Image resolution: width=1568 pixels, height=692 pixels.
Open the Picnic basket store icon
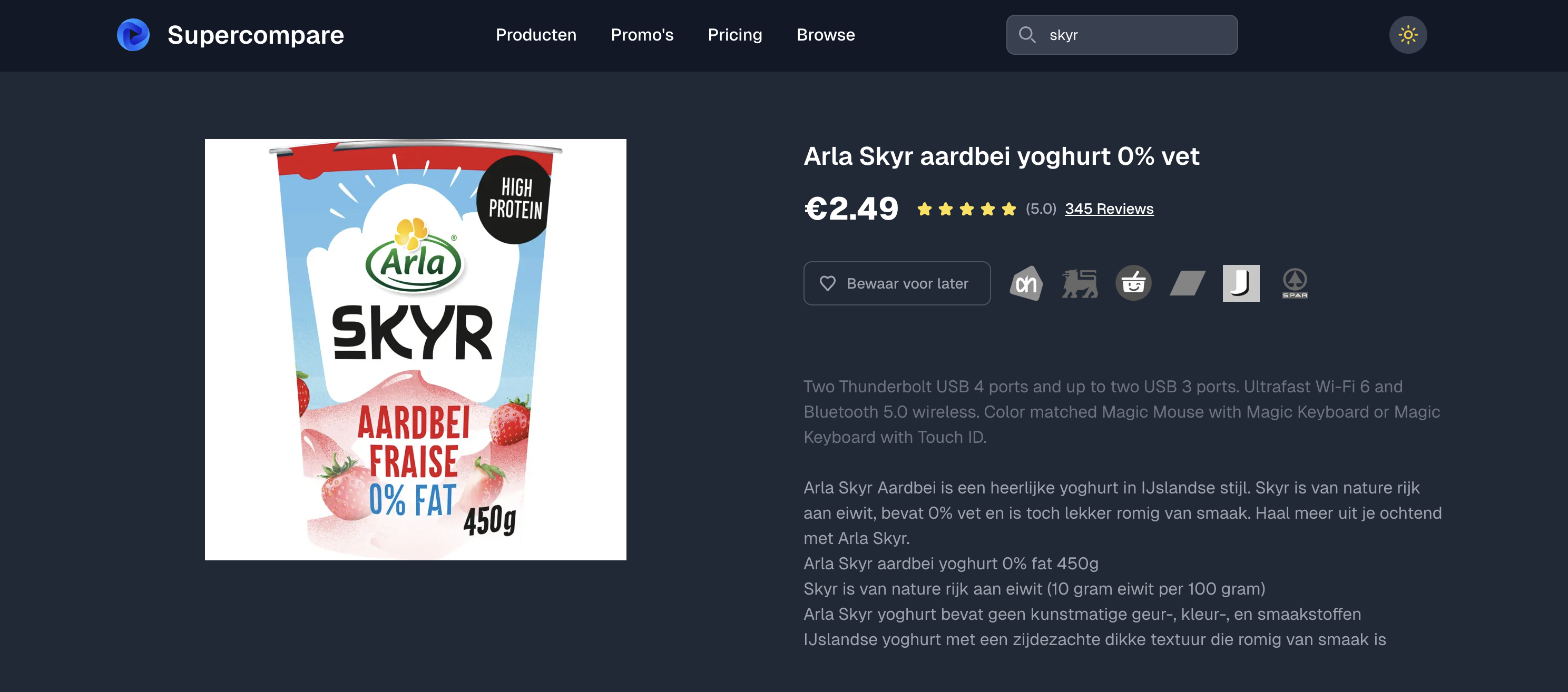pos(1133,283)
